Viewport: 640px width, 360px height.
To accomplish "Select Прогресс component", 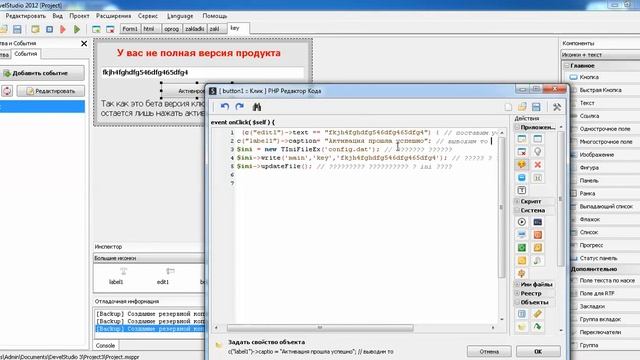I will (591, 245).
